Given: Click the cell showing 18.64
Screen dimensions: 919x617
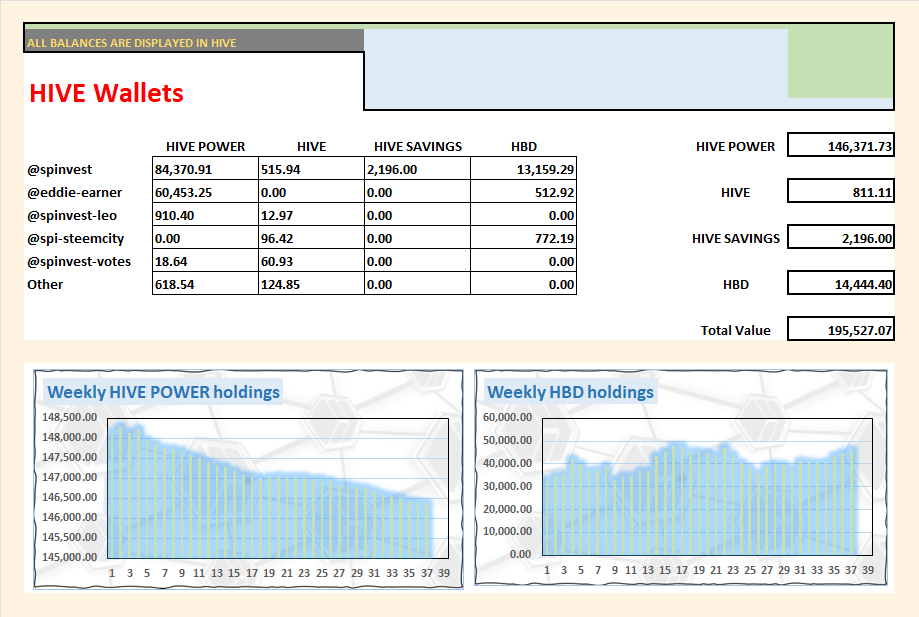Looking at the screenshot, I should click(205, 260).
